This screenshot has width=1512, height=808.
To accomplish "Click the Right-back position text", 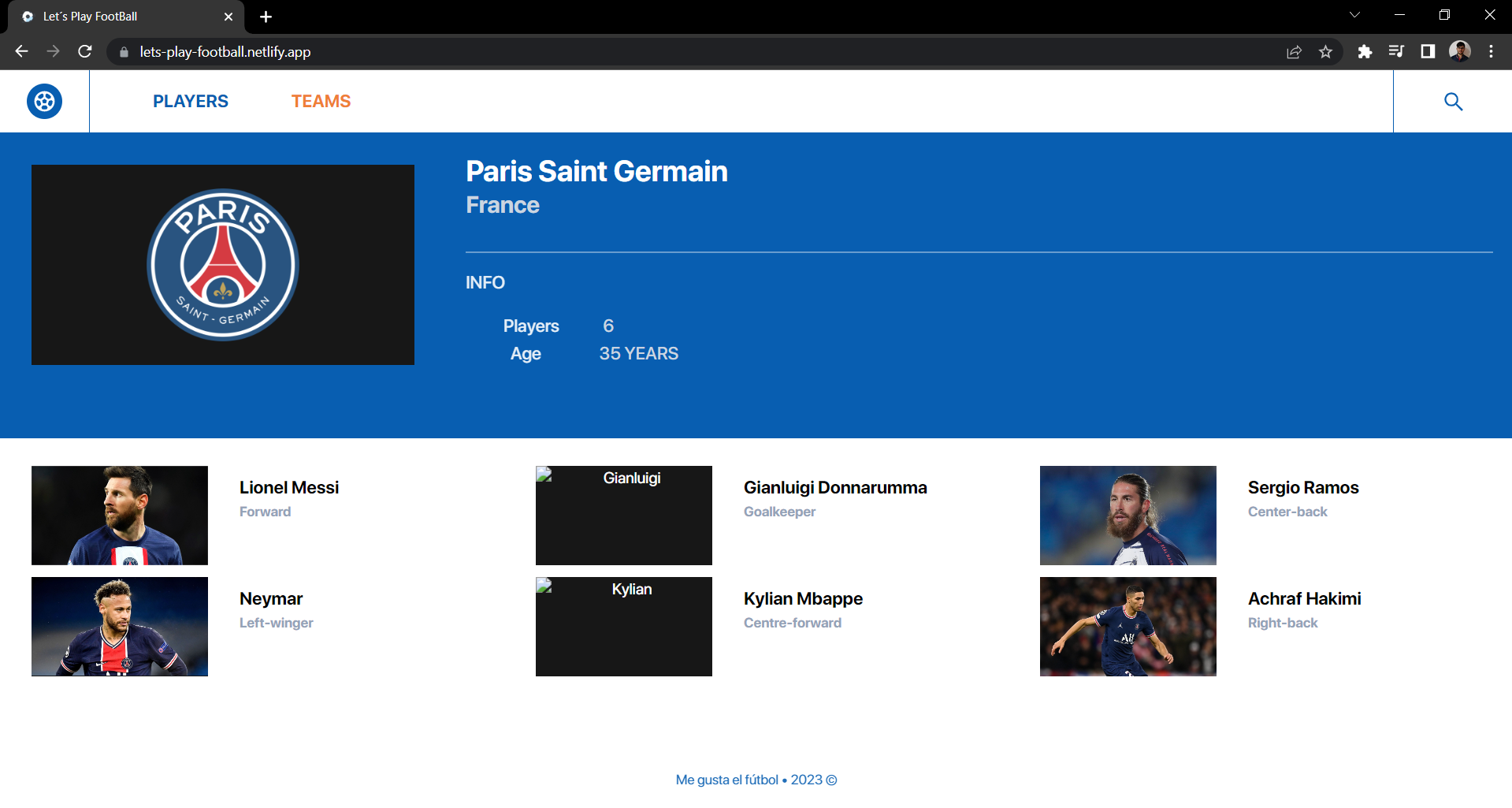I will point(1283,623).
